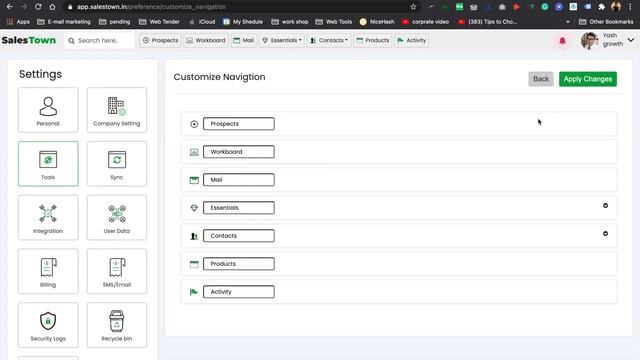640x360 pixels.
Task: Click the Prospects row target icon
Action: (194, 124)
